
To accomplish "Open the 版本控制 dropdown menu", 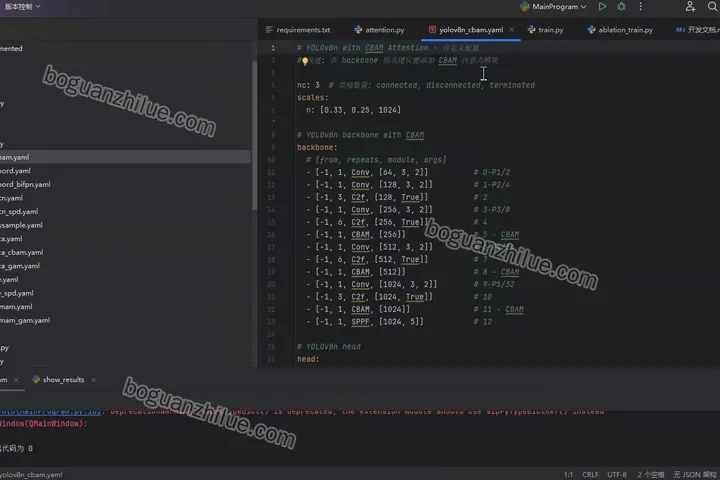I will click(x=22, y=6).
